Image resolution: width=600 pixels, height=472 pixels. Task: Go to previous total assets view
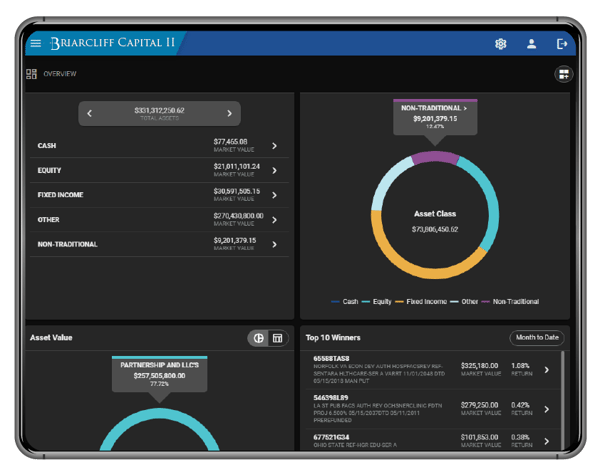coord(90,113)
